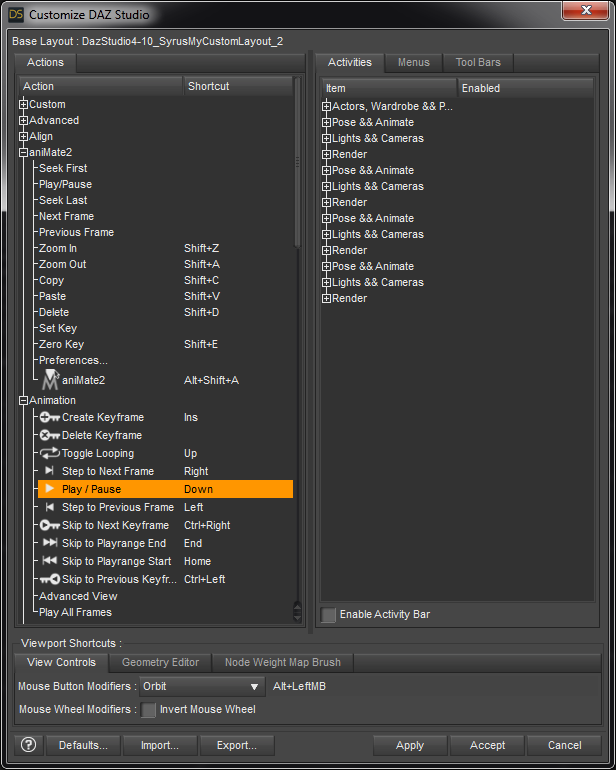
Task: Click the Shift+D shortcut cell
Action: coord(201,312)
